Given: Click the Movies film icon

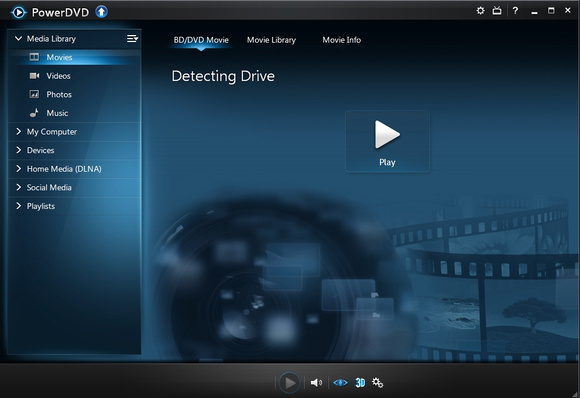Looking at the screenshot, I should click(x=34, y=57).
